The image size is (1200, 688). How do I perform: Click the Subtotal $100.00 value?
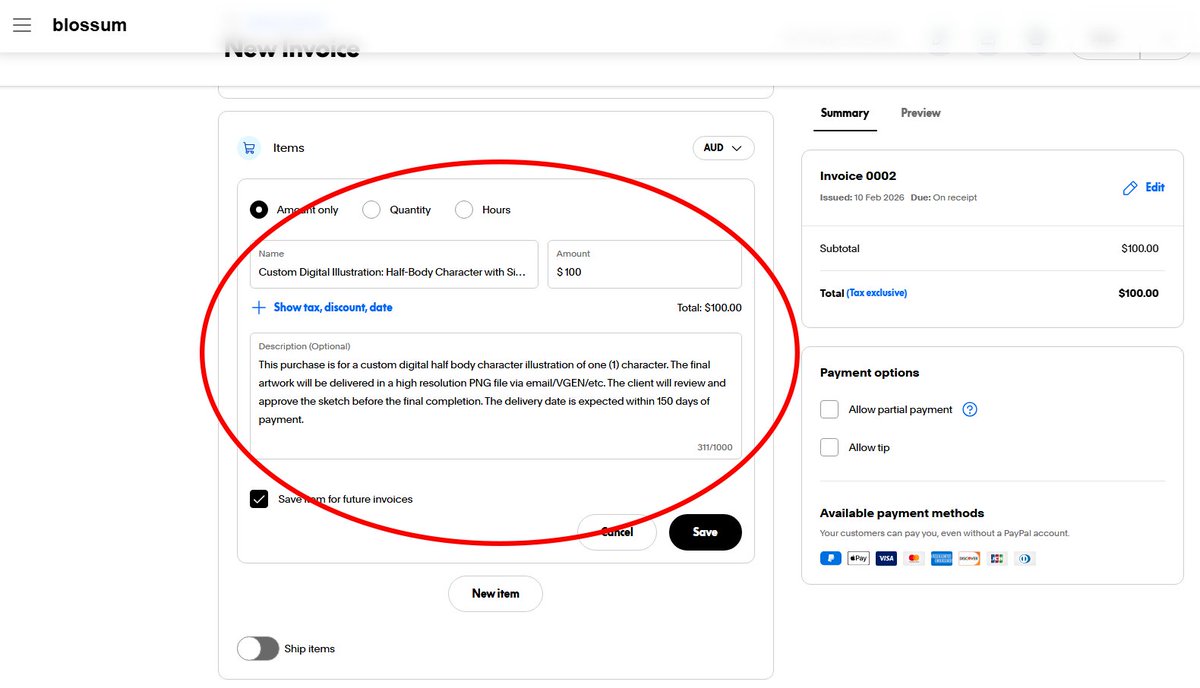coord(1140,249)
